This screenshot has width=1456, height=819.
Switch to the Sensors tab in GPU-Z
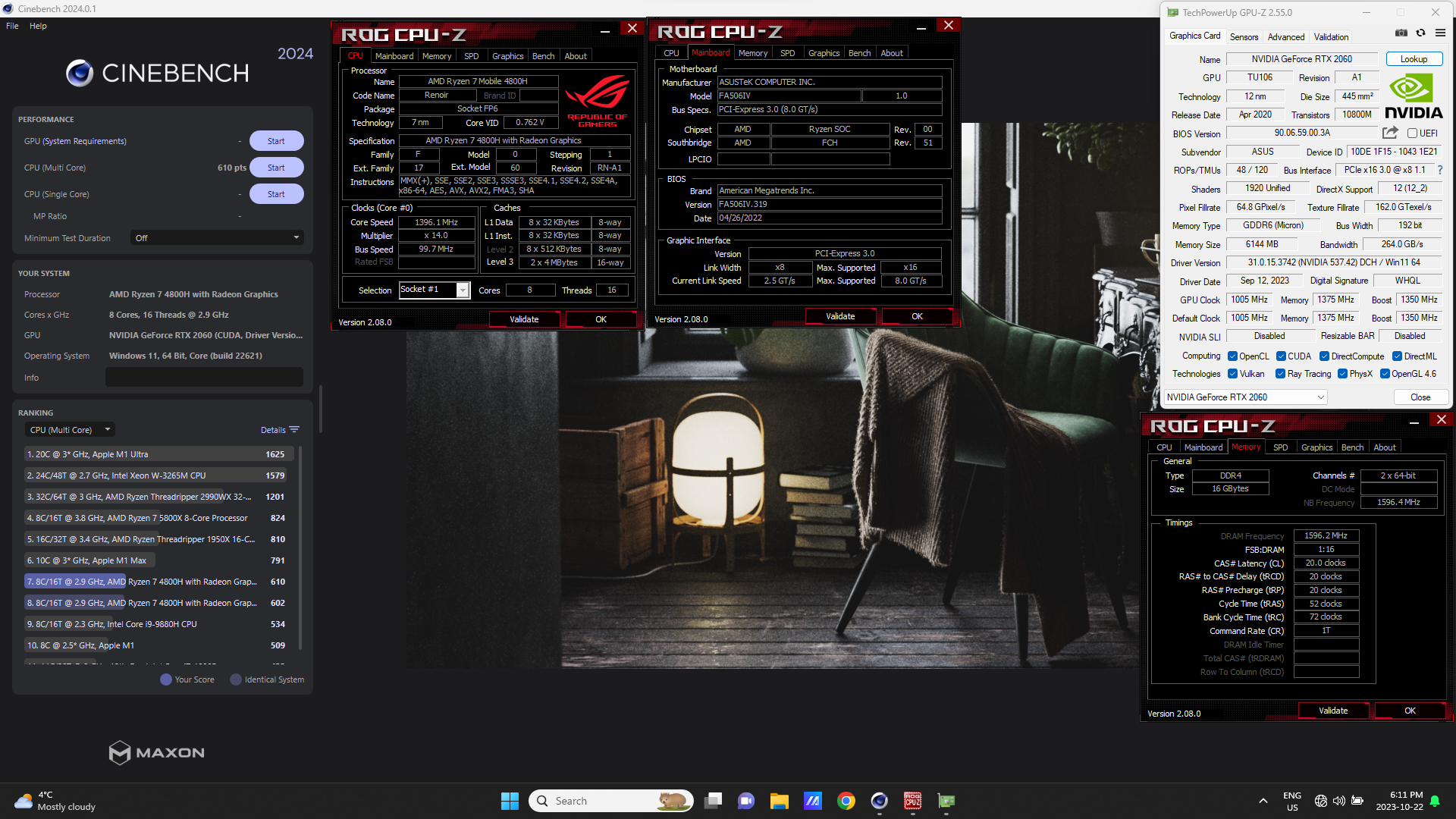click(x=1244, y=37)
